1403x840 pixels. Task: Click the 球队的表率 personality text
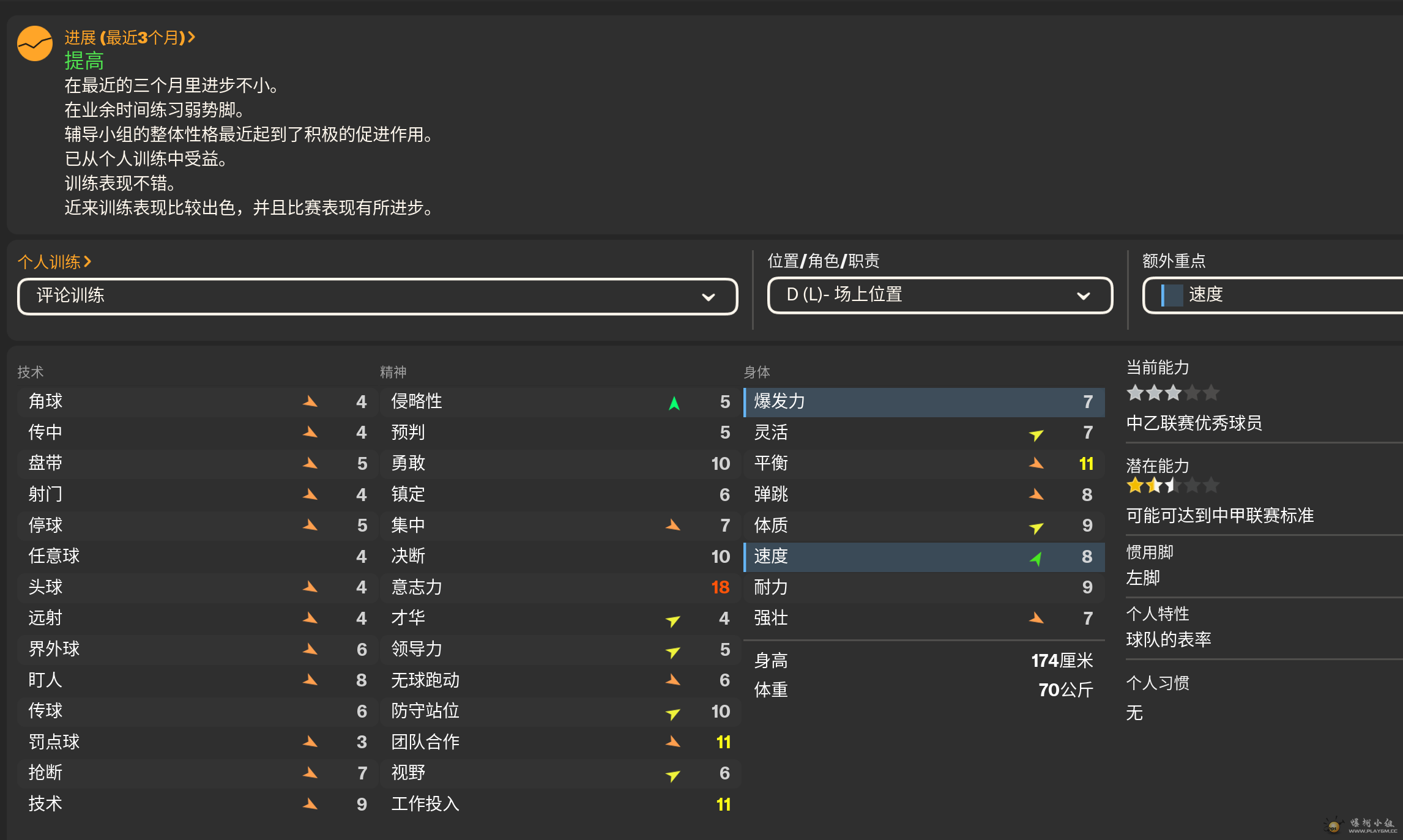tap(1169, 640)
